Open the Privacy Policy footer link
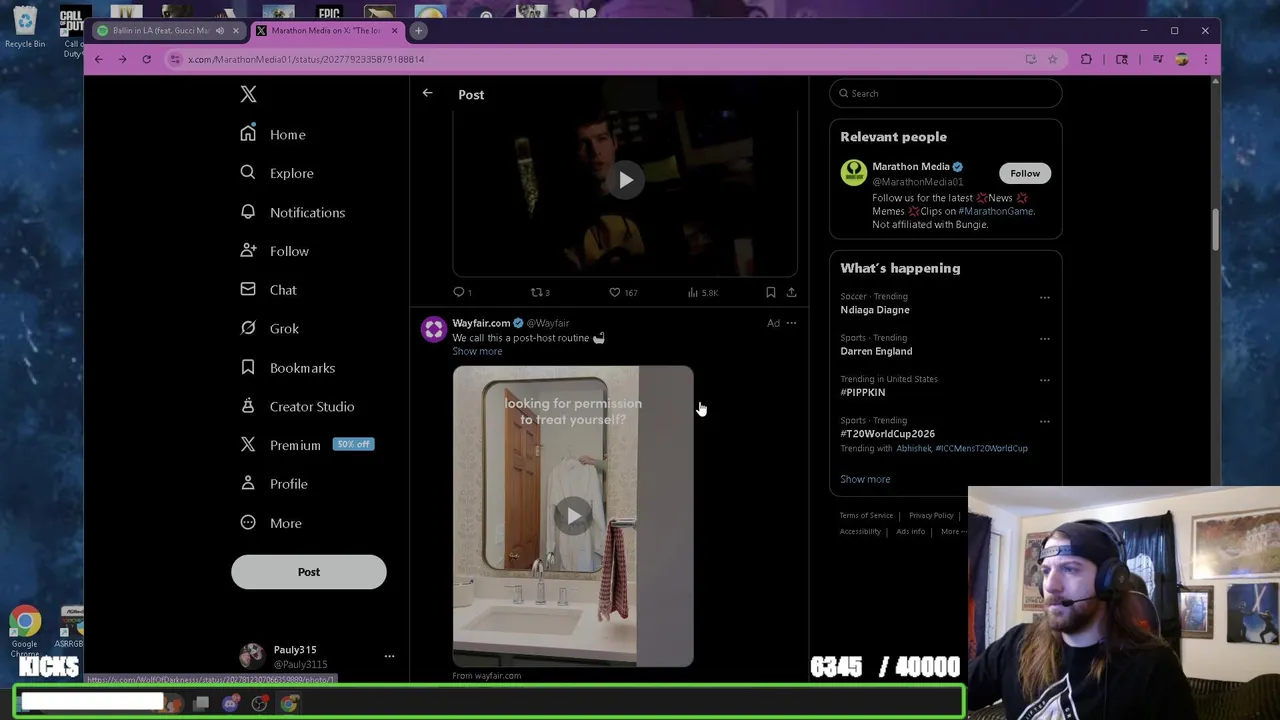The height and width of the screenshot is (720, 1280). (x=931, y=516)
